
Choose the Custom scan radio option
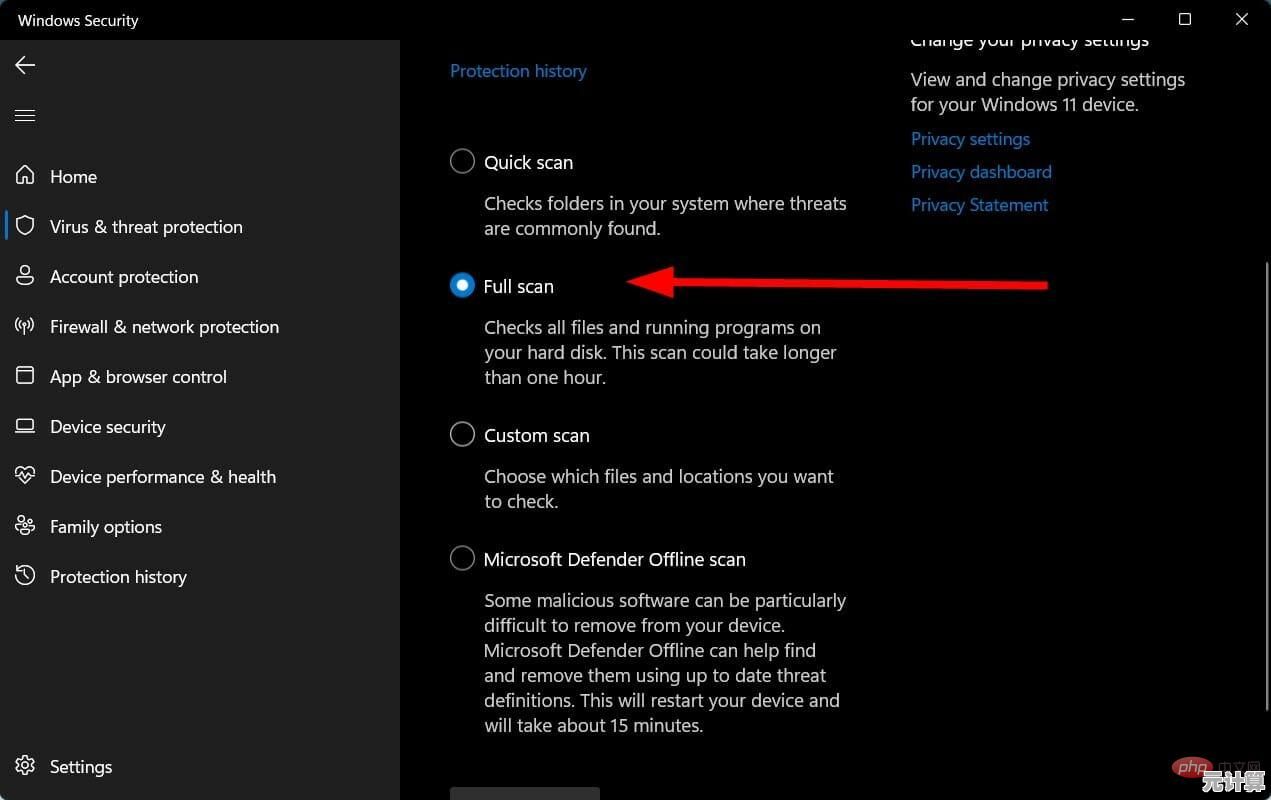click(x=462, y=434)
